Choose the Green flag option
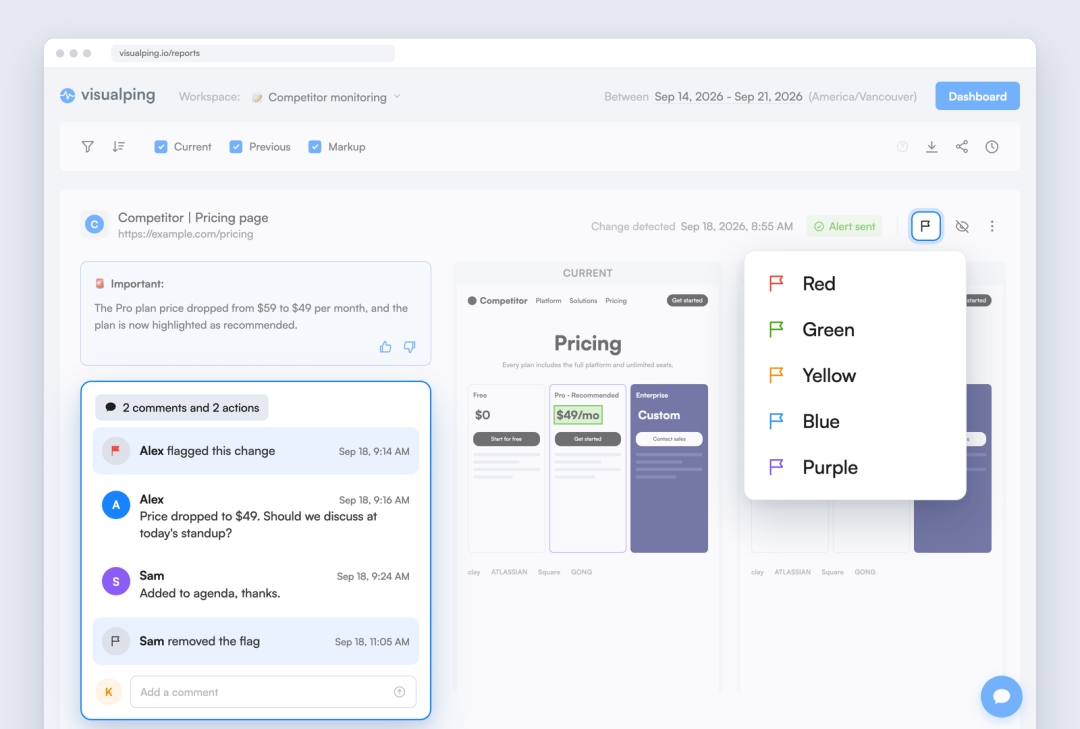The height and width of the screenshot is (729, 1080). [855, 329]
